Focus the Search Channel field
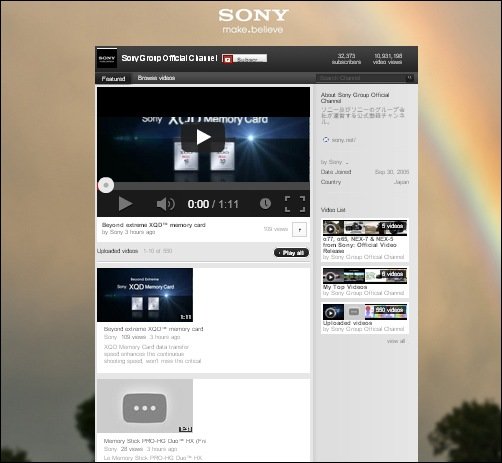This screenshot has height=463, width=502. click(x=360, y=78)
